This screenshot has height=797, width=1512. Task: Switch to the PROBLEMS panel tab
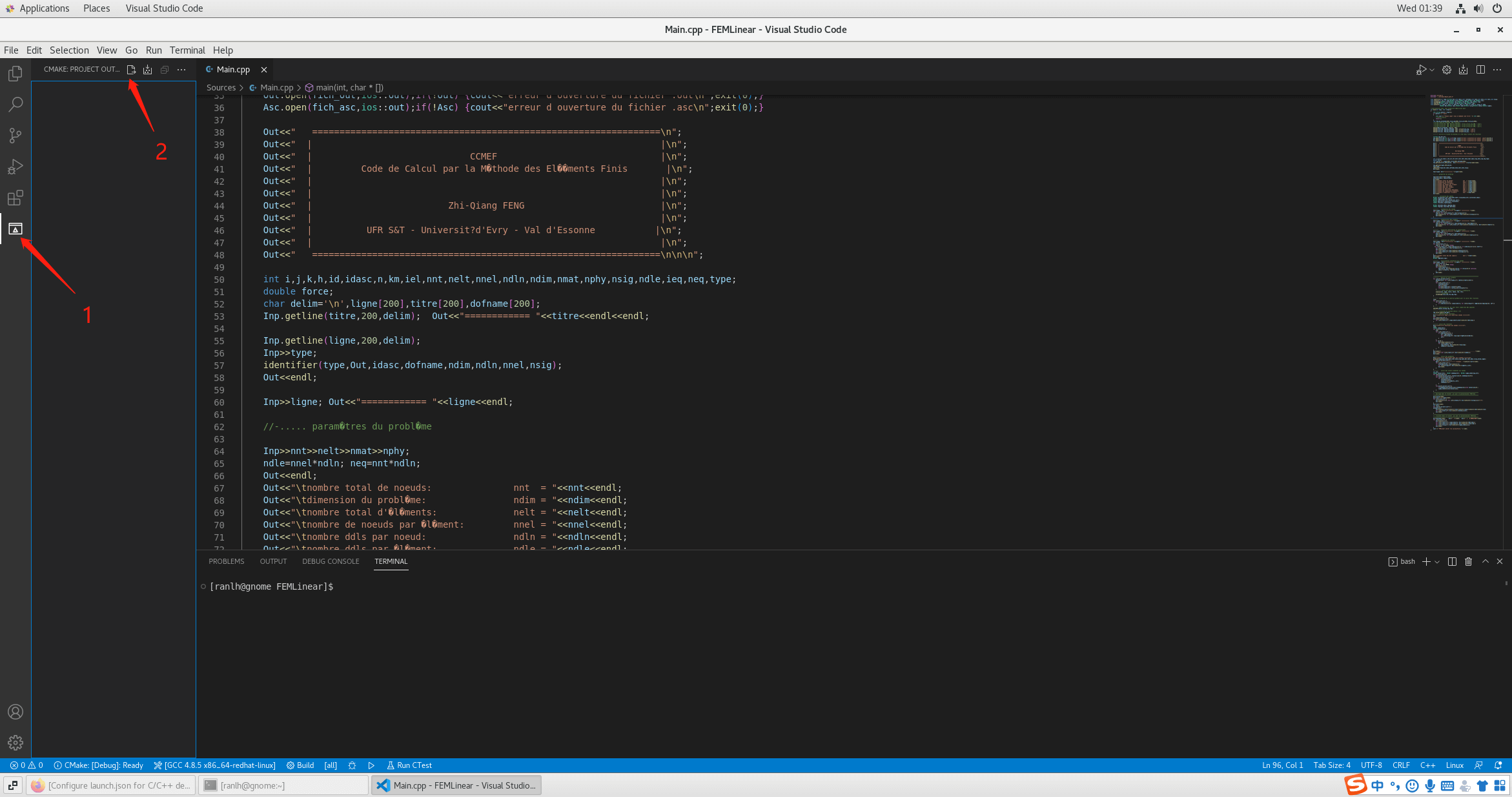pos(227,561)
